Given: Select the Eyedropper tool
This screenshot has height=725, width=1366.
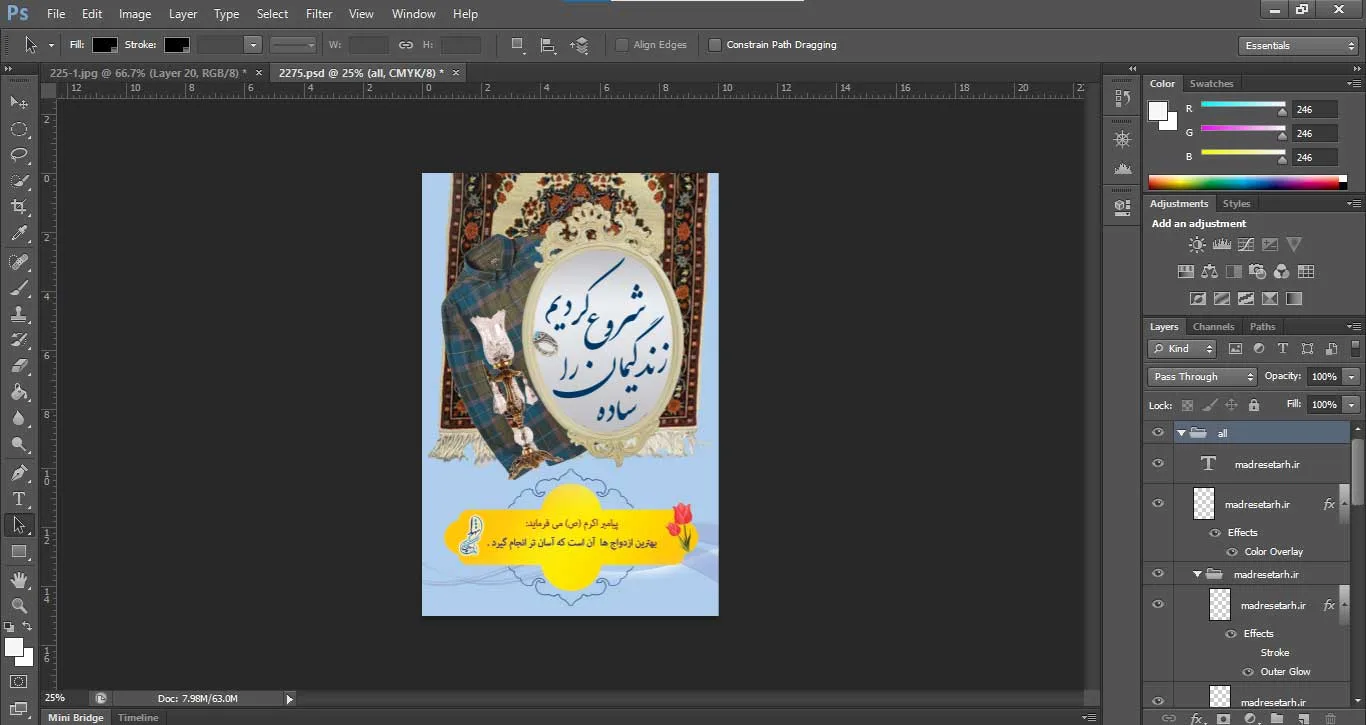Looking at the screenshot, I should 19,234.
